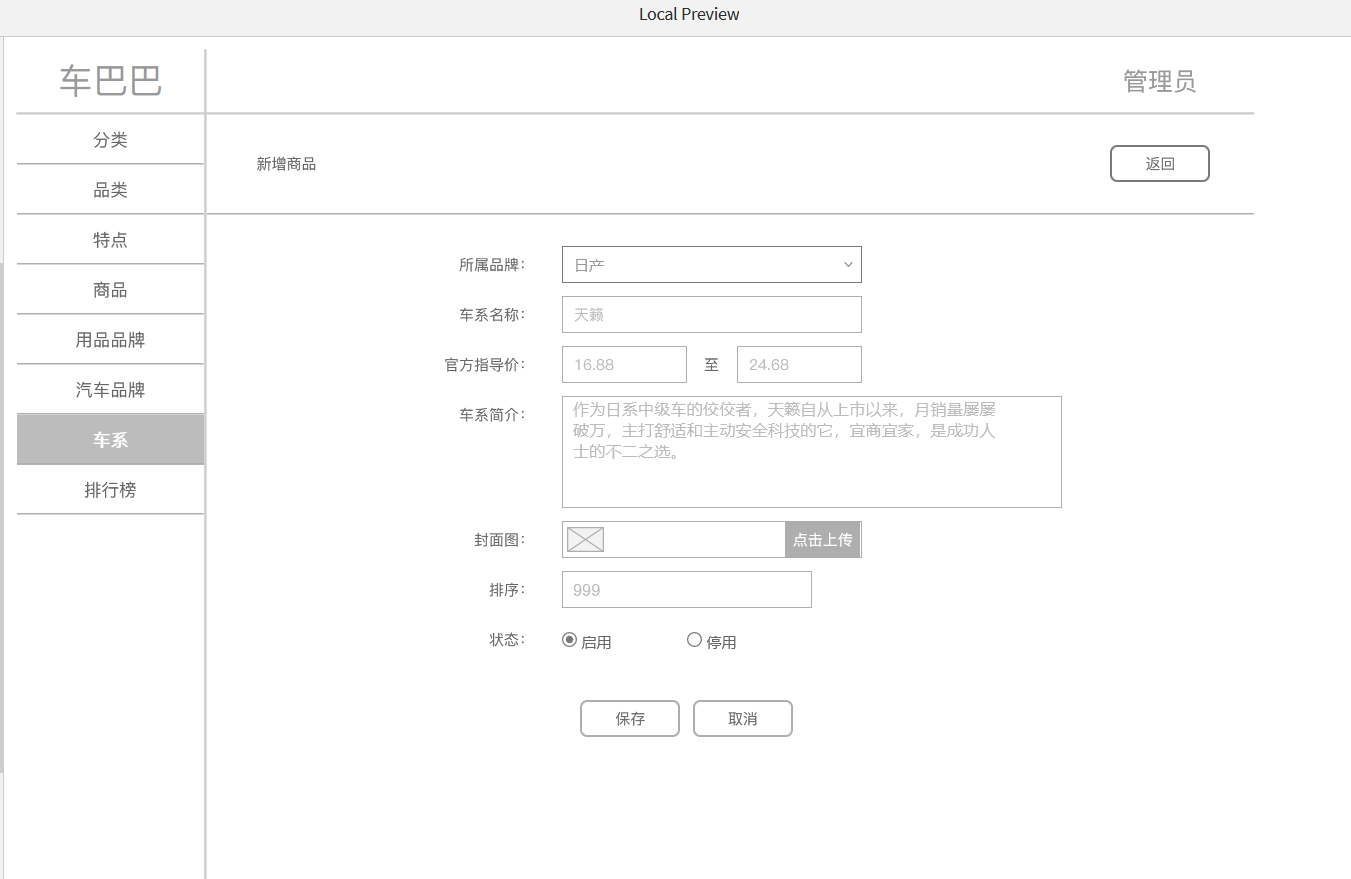Click the 保存 button
Viewport: 1351px width, 879px height.
click(x=630, y=719)
